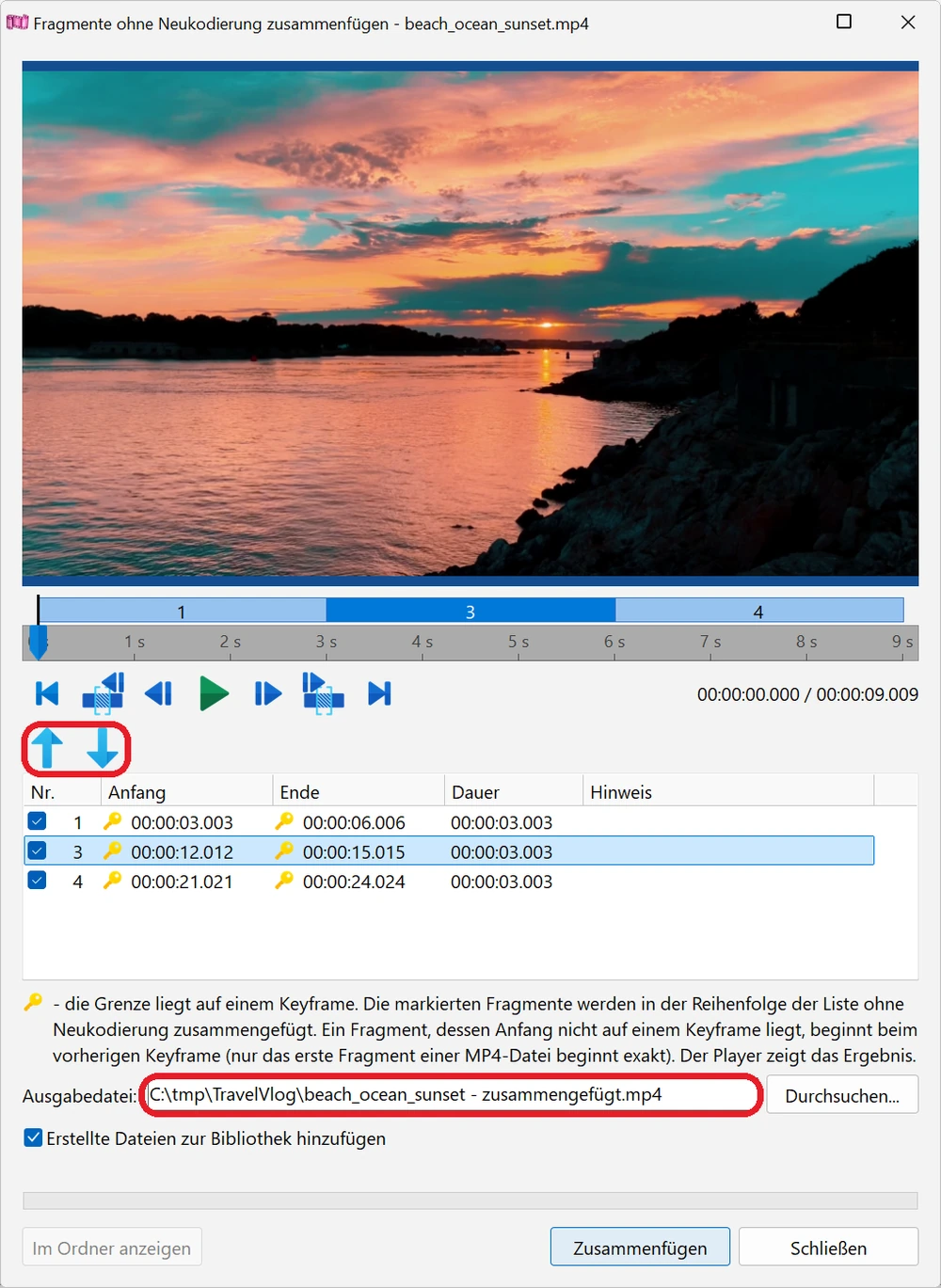
Task: Click the "Im Ordner anzeigen" button
Action: (x=112, y=1248)
